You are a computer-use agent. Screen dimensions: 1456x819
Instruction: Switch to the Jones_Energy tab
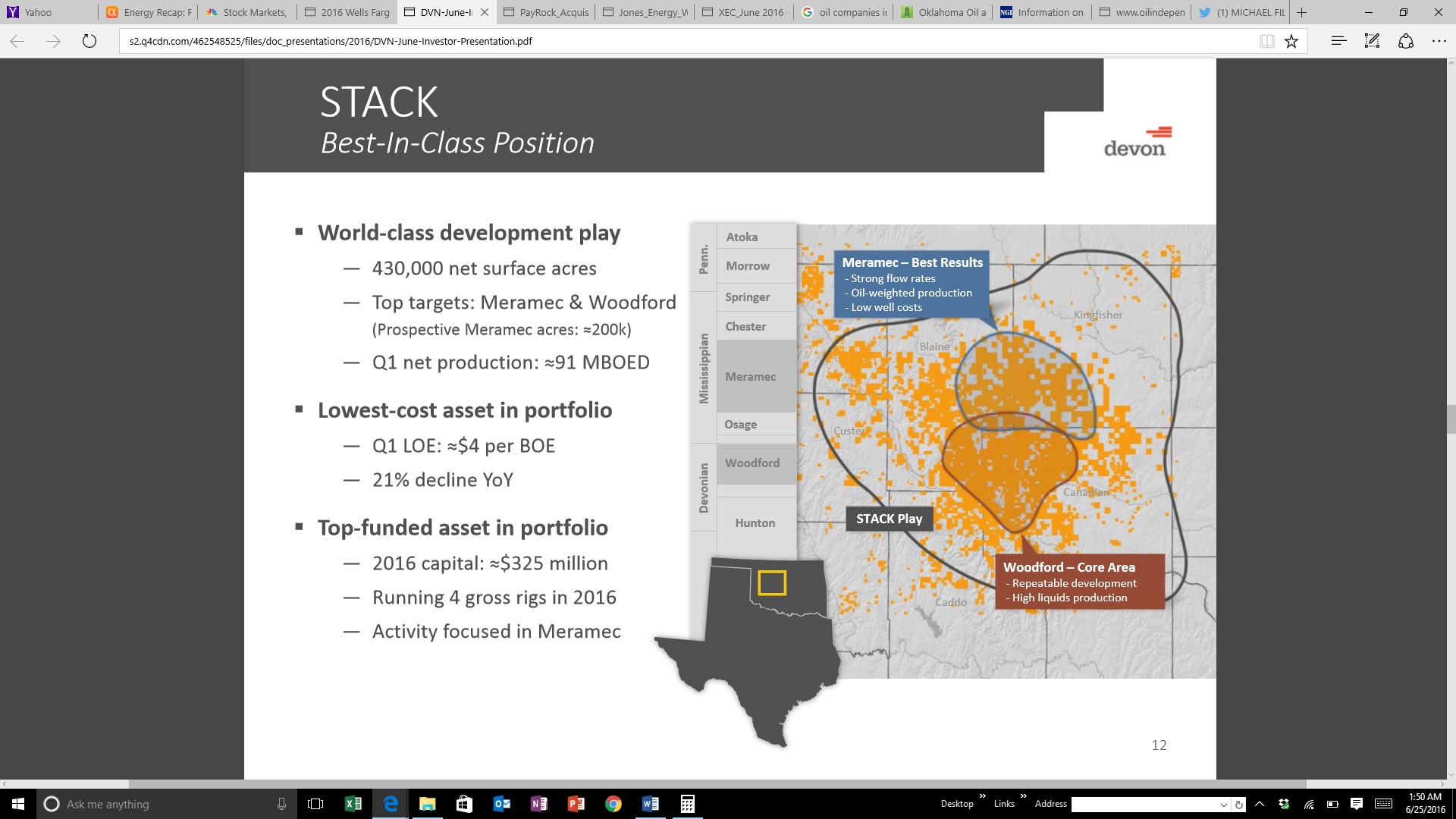coord(645,12)
